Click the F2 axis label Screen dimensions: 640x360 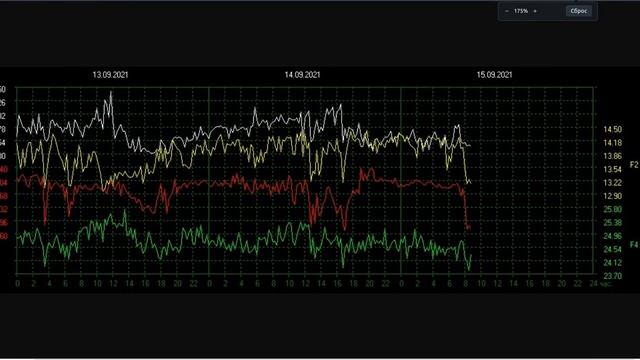[634, 165]
